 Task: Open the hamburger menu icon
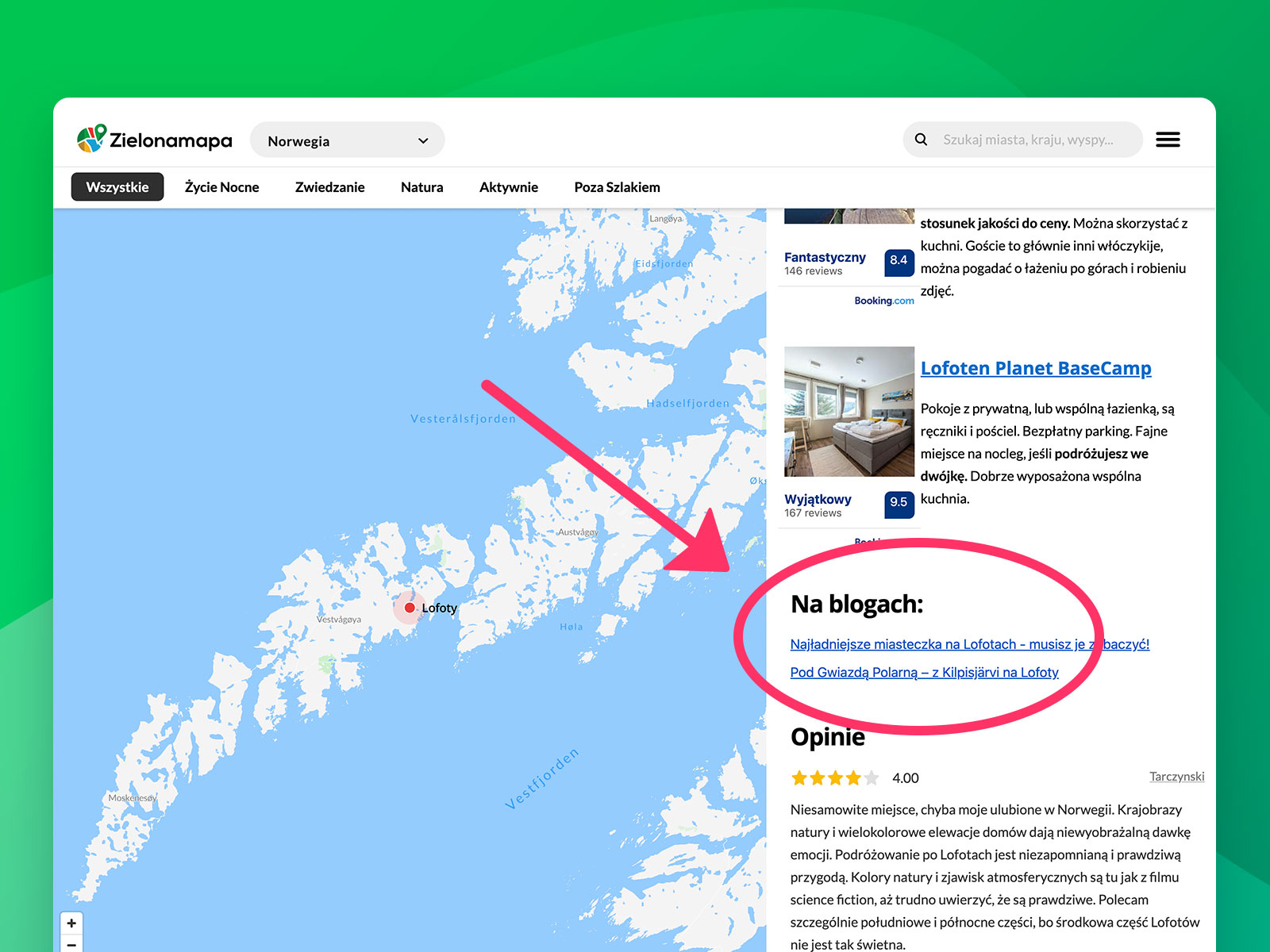[x=1168, y=140]
